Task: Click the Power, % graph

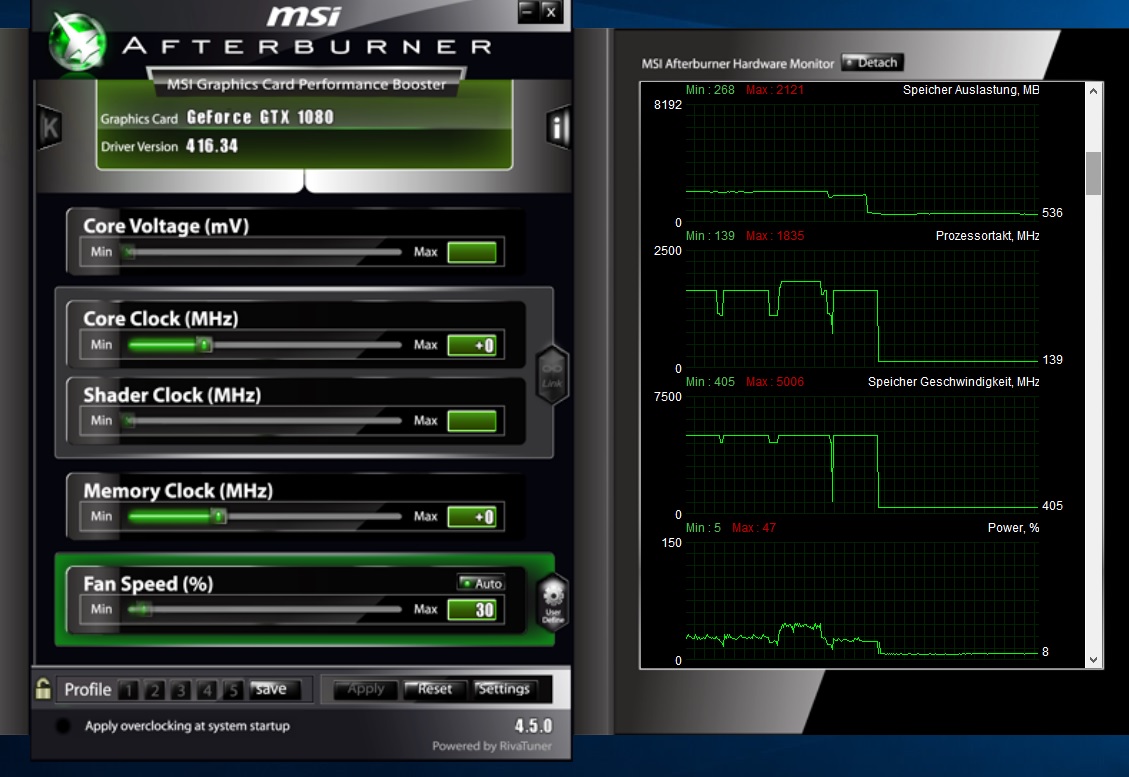Action: click(x=862, y=601)
